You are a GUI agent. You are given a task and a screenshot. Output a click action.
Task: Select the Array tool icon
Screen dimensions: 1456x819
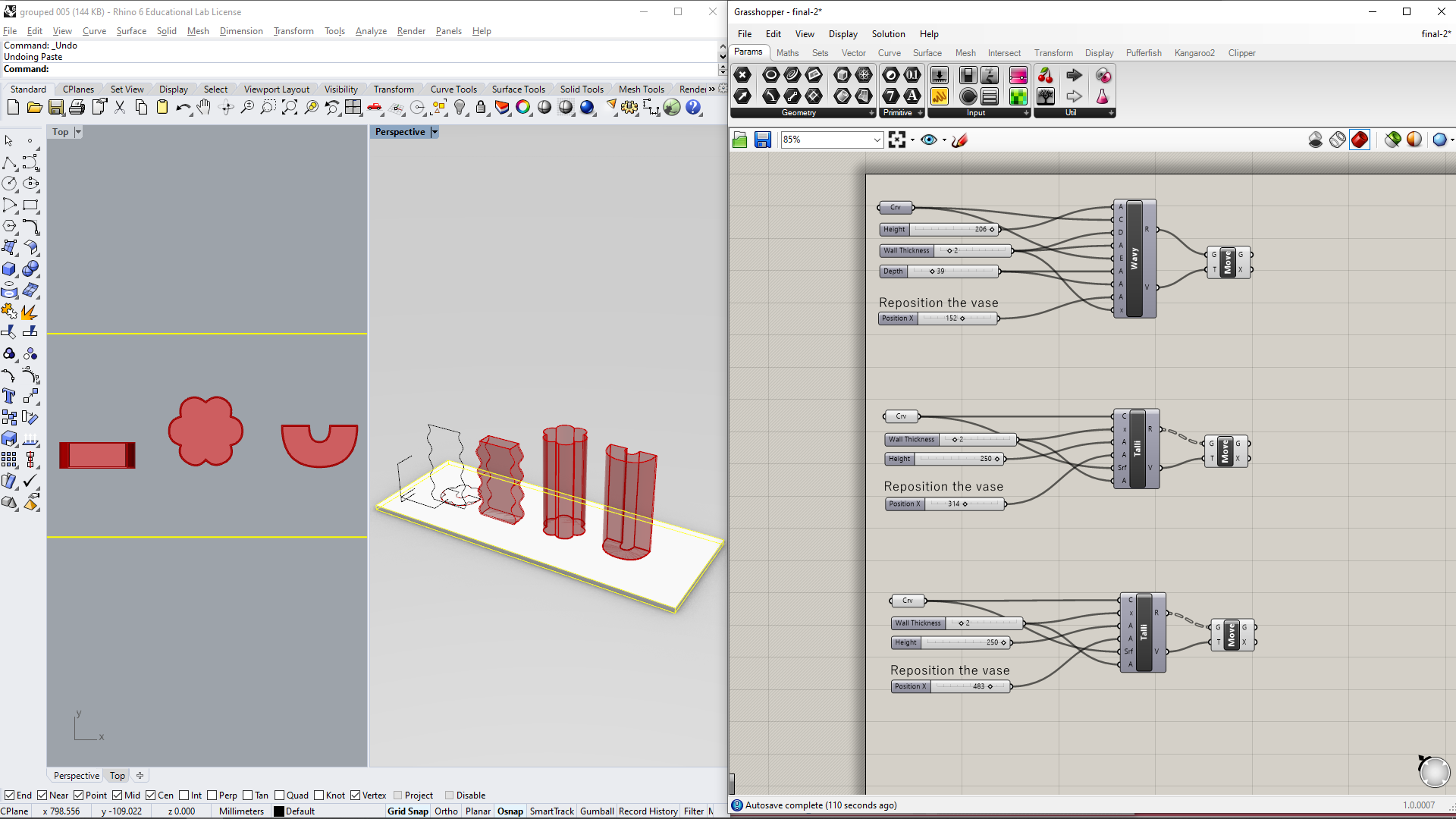11,460
